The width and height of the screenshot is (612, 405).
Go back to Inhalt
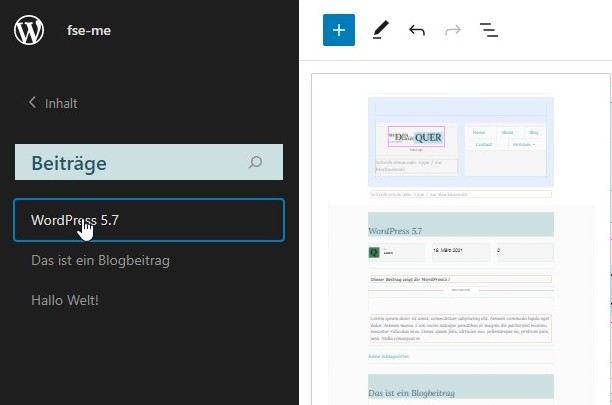[x=53, y=103]
